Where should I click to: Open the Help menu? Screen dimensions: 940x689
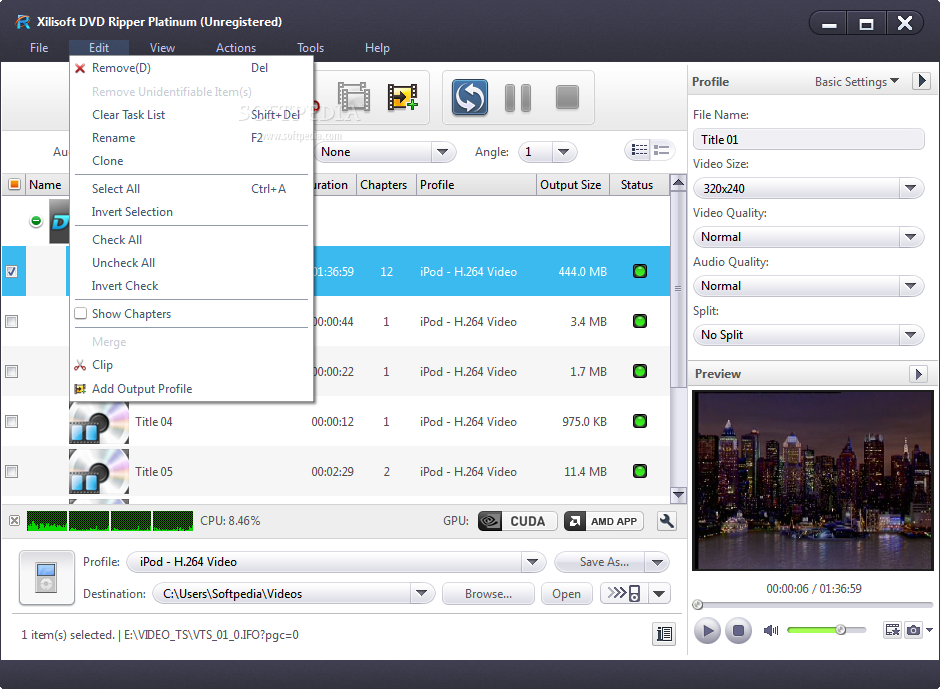point(377,48)
